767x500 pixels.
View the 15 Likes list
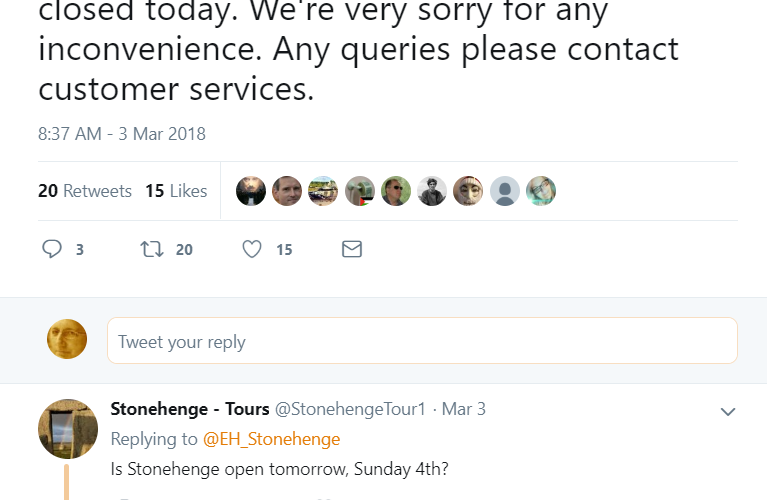point(176,191)
